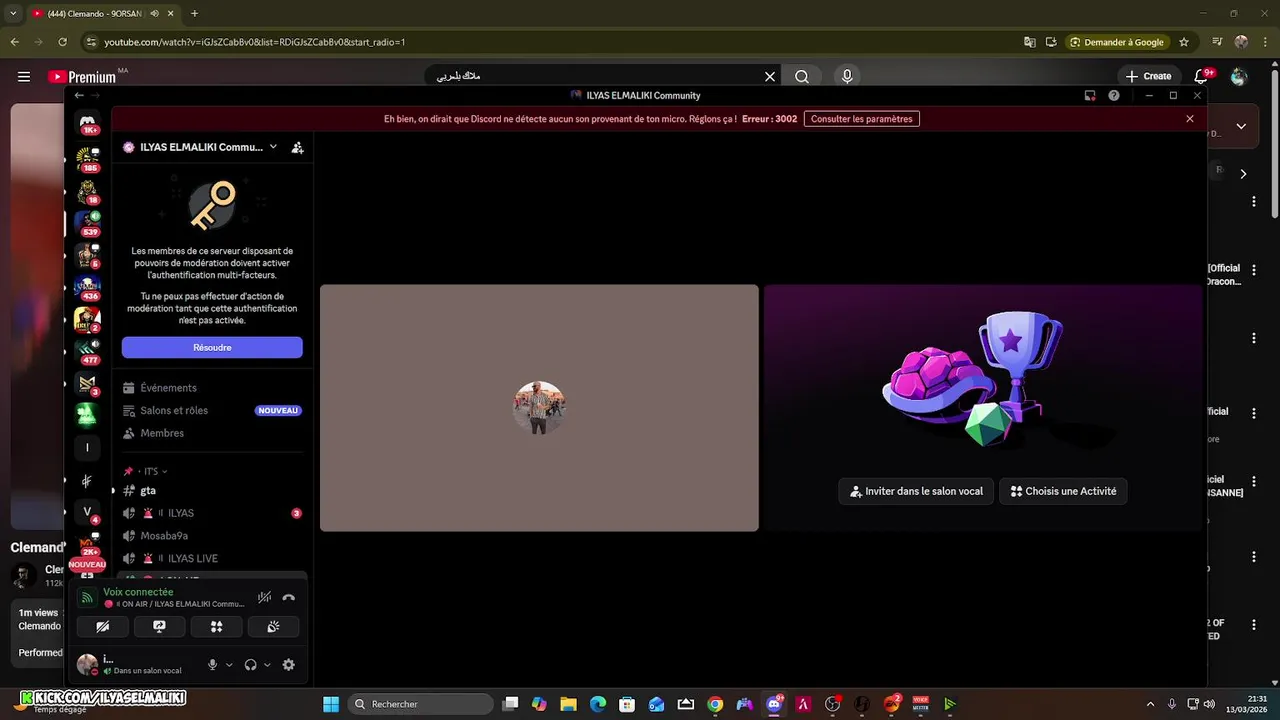Open the I letter server icon
1280x720 pixels.
point(87,447)
